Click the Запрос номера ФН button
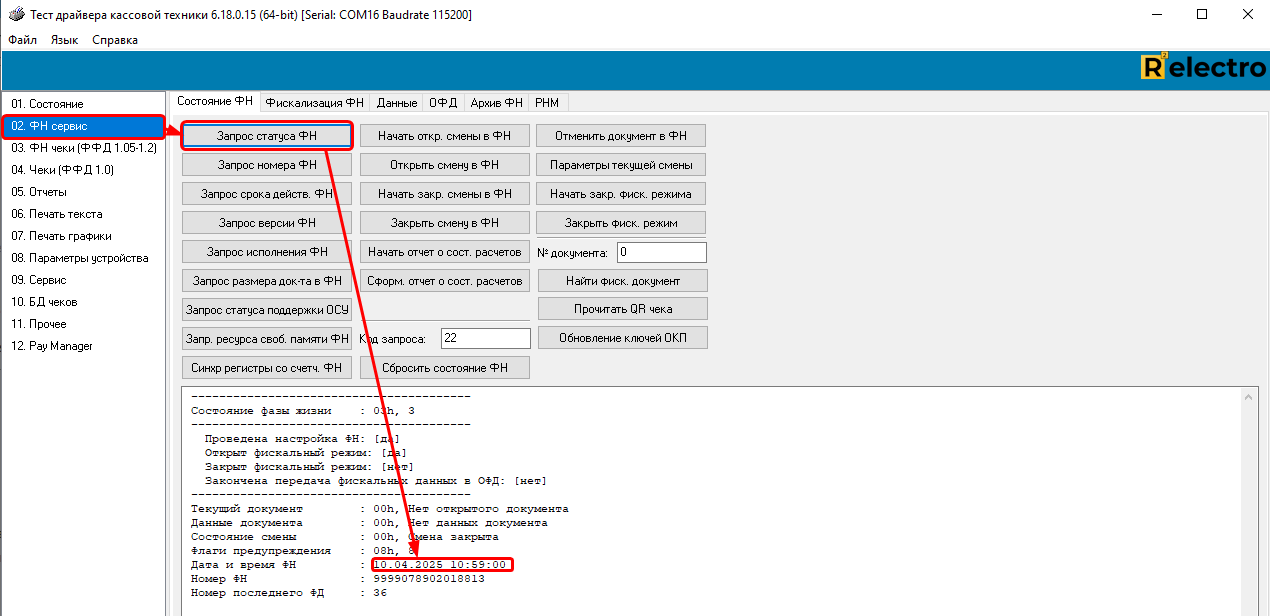Image resolution: width=1270 pixels, height=616 pixels. coord(267,165)
